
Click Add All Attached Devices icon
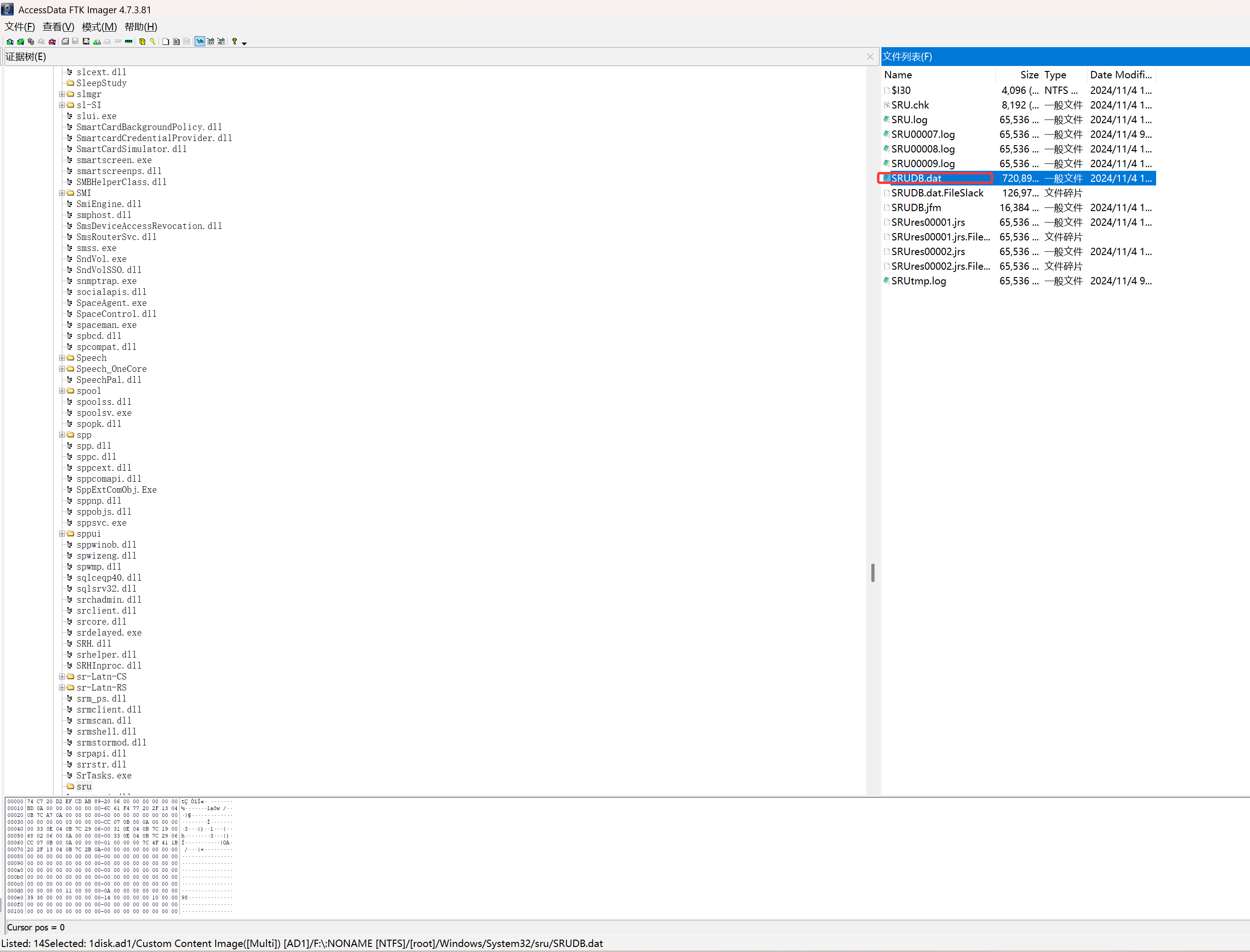coord(21,41)
